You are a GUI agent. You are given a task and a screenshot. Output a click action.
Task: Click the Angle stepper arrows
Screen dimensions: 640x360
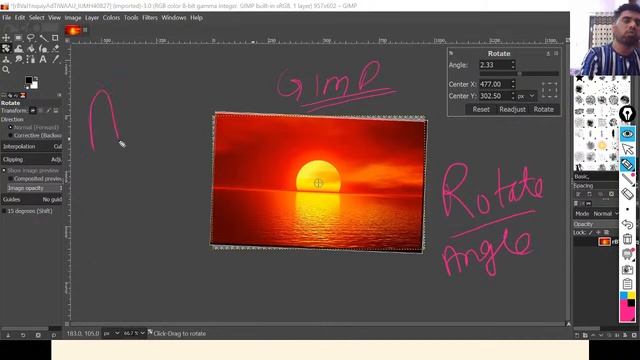tap(513, 65)
